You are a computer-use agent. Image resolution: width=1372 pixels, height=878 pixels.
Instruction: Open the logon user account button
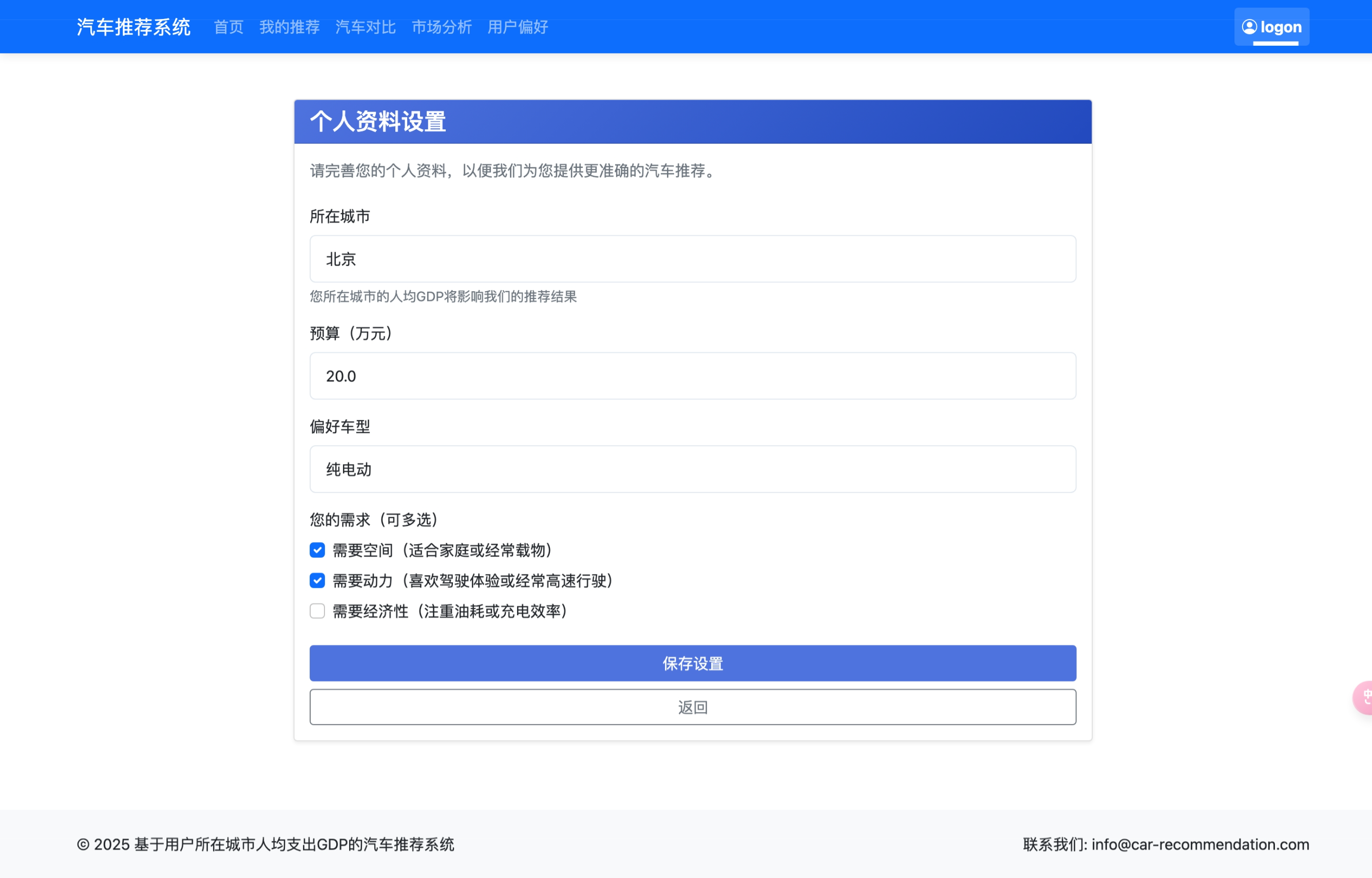[1271, 27]
